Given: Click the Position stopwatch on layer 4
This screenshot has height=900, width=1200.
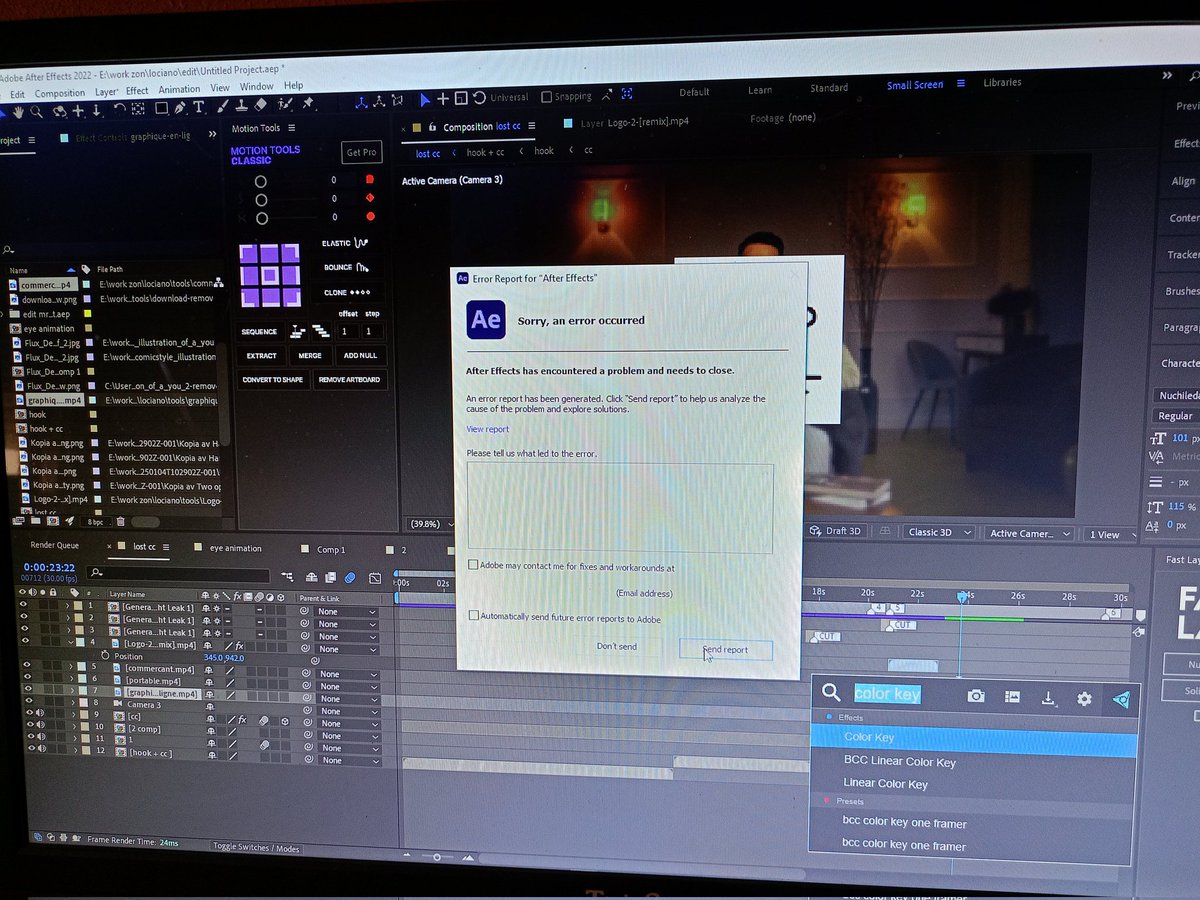Looking at the screenshot, I should click(x=105, y=656).
